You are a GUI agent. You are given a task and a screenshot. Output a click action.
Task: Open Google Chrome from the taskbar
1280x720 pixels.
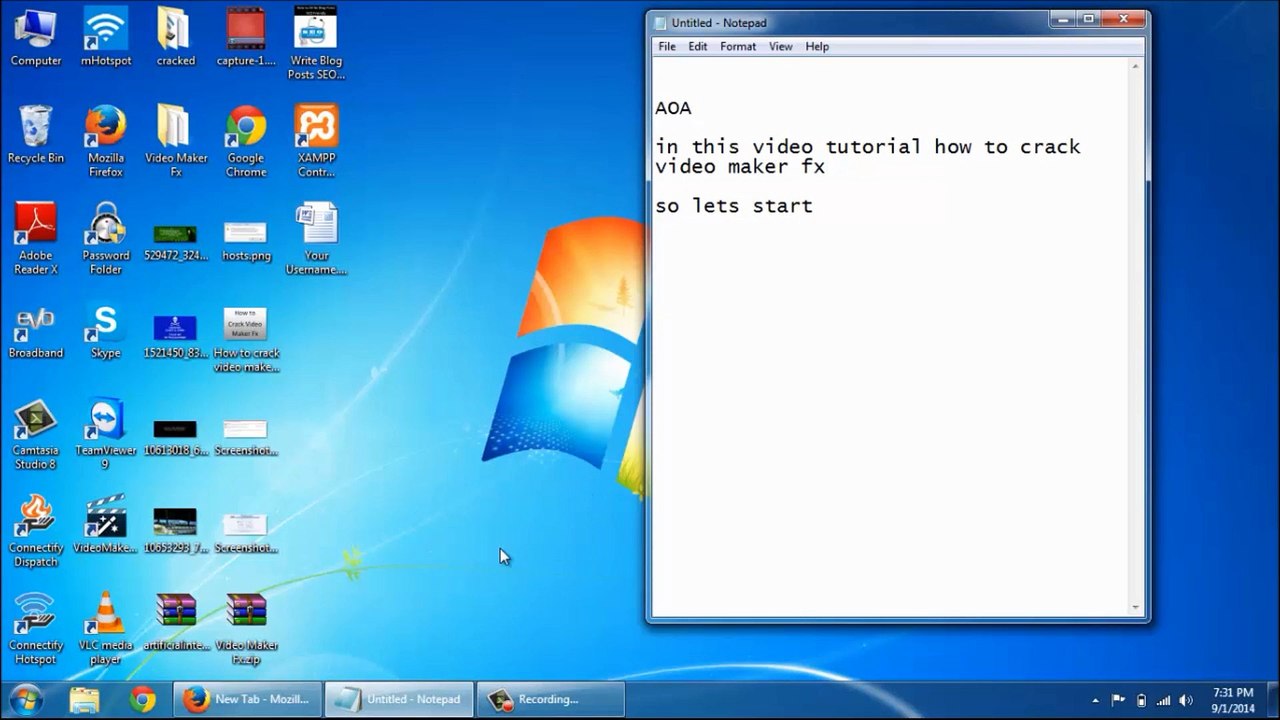143,699
